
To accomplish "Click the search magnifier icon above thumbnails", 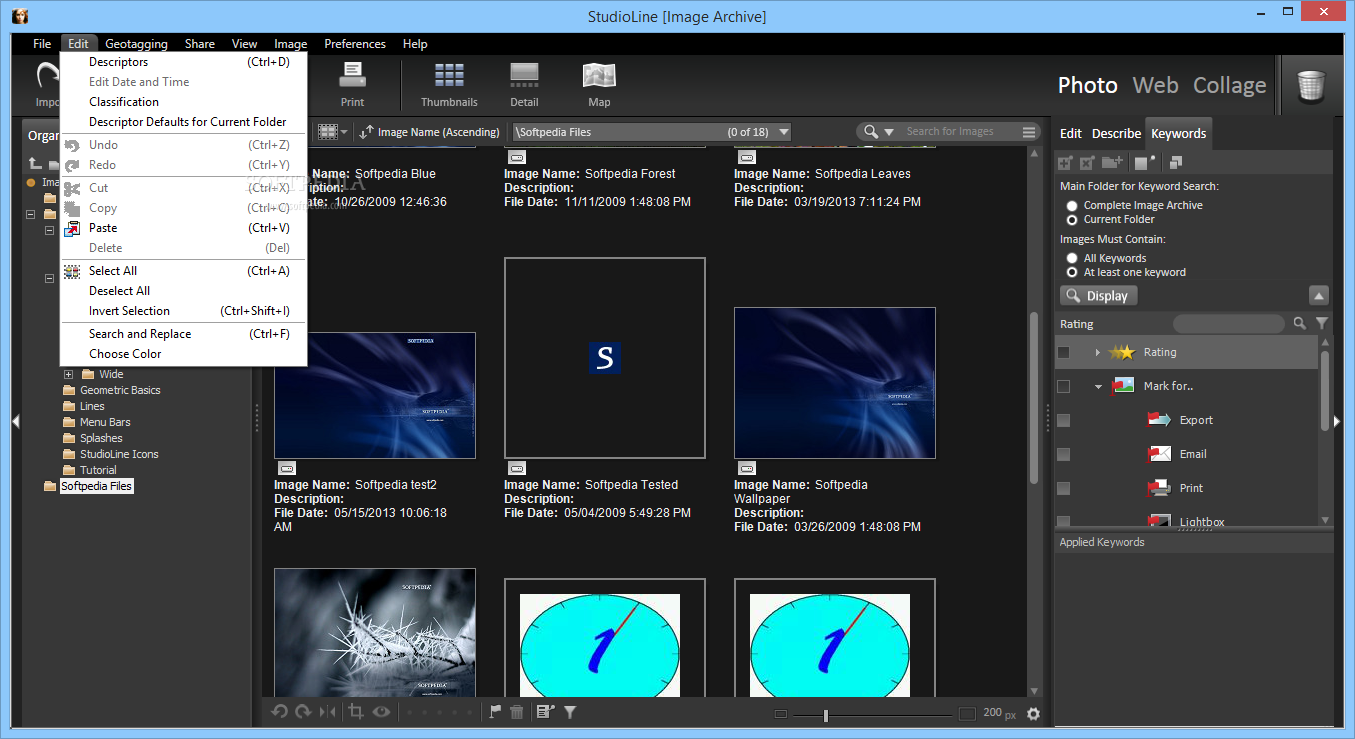I will pos(871,132).
